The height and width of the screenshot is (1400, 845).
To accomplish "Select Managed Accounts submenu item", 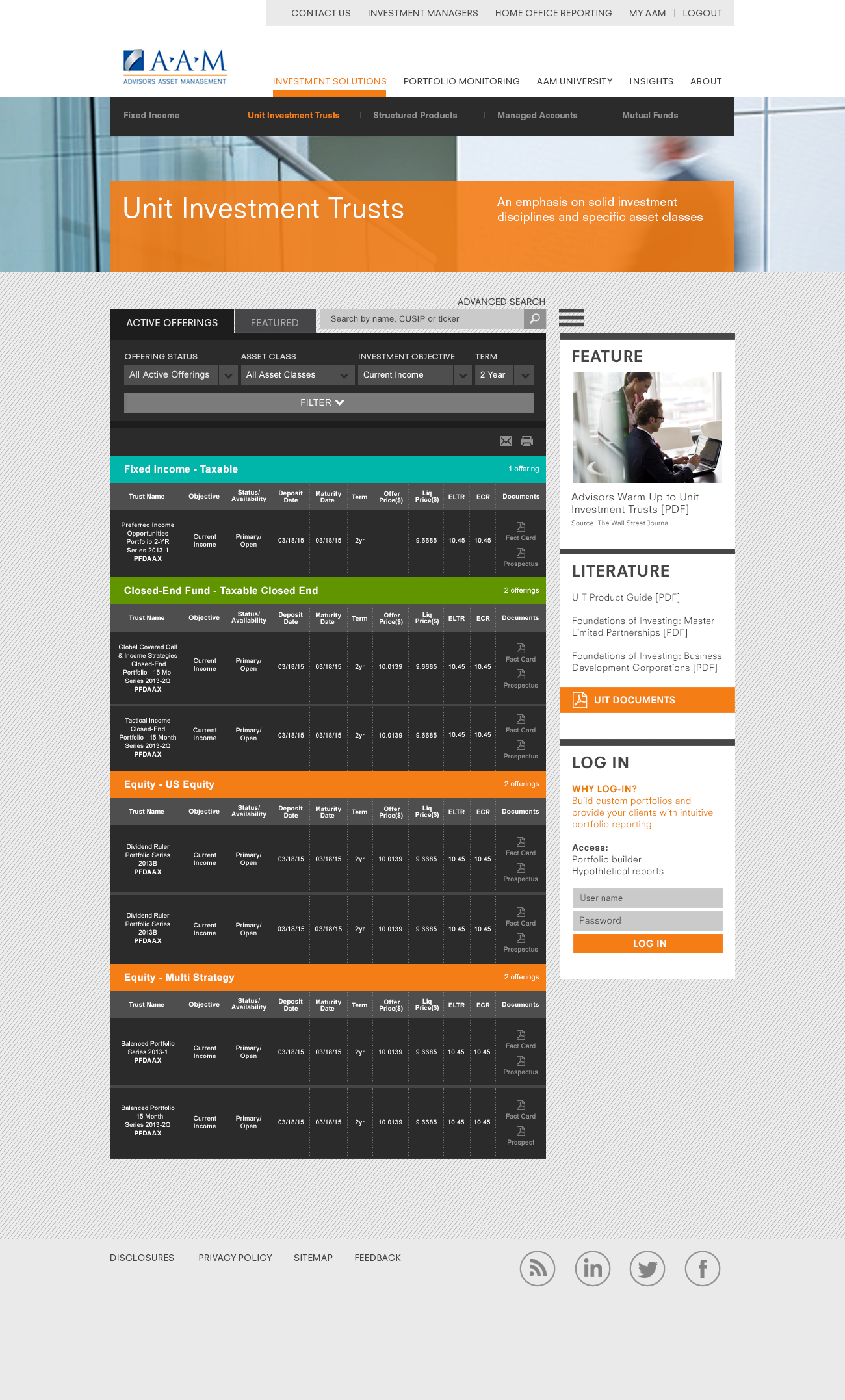I will (538, 115).
